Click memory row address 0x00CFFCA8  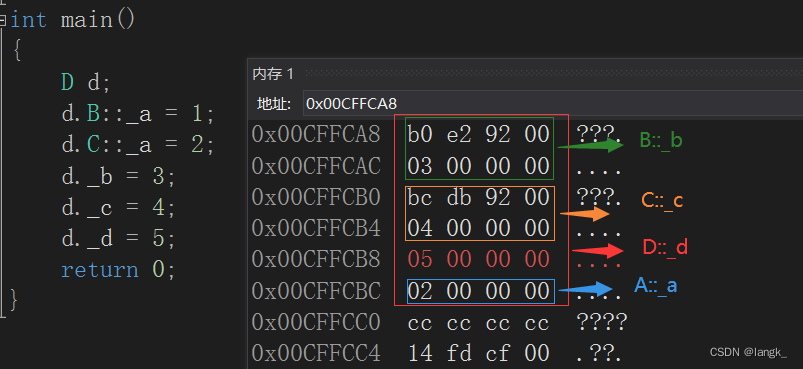pos(315,134)
